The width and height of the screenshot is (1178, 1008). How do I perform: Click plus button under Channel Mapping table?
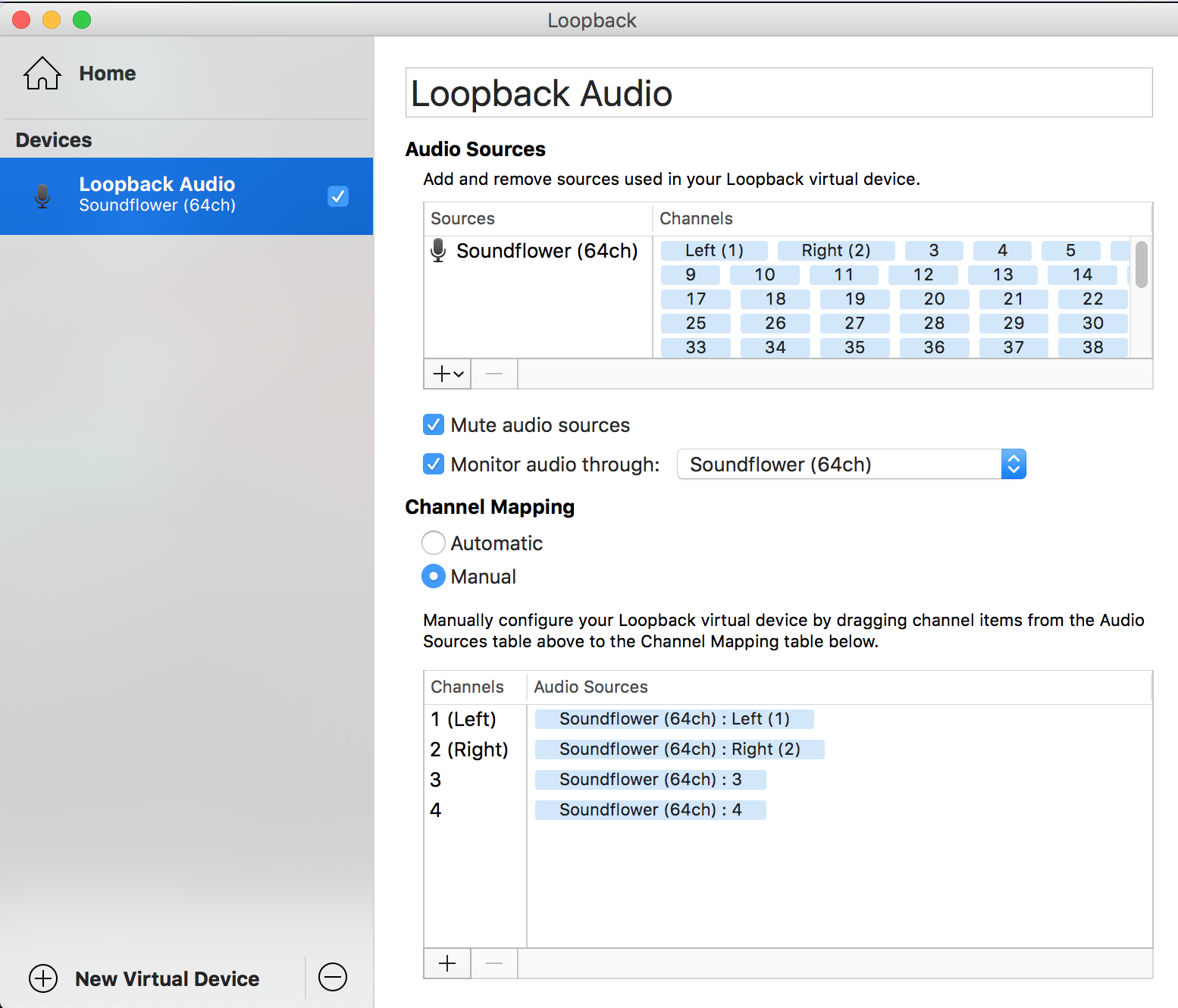[x=447, y=963]
